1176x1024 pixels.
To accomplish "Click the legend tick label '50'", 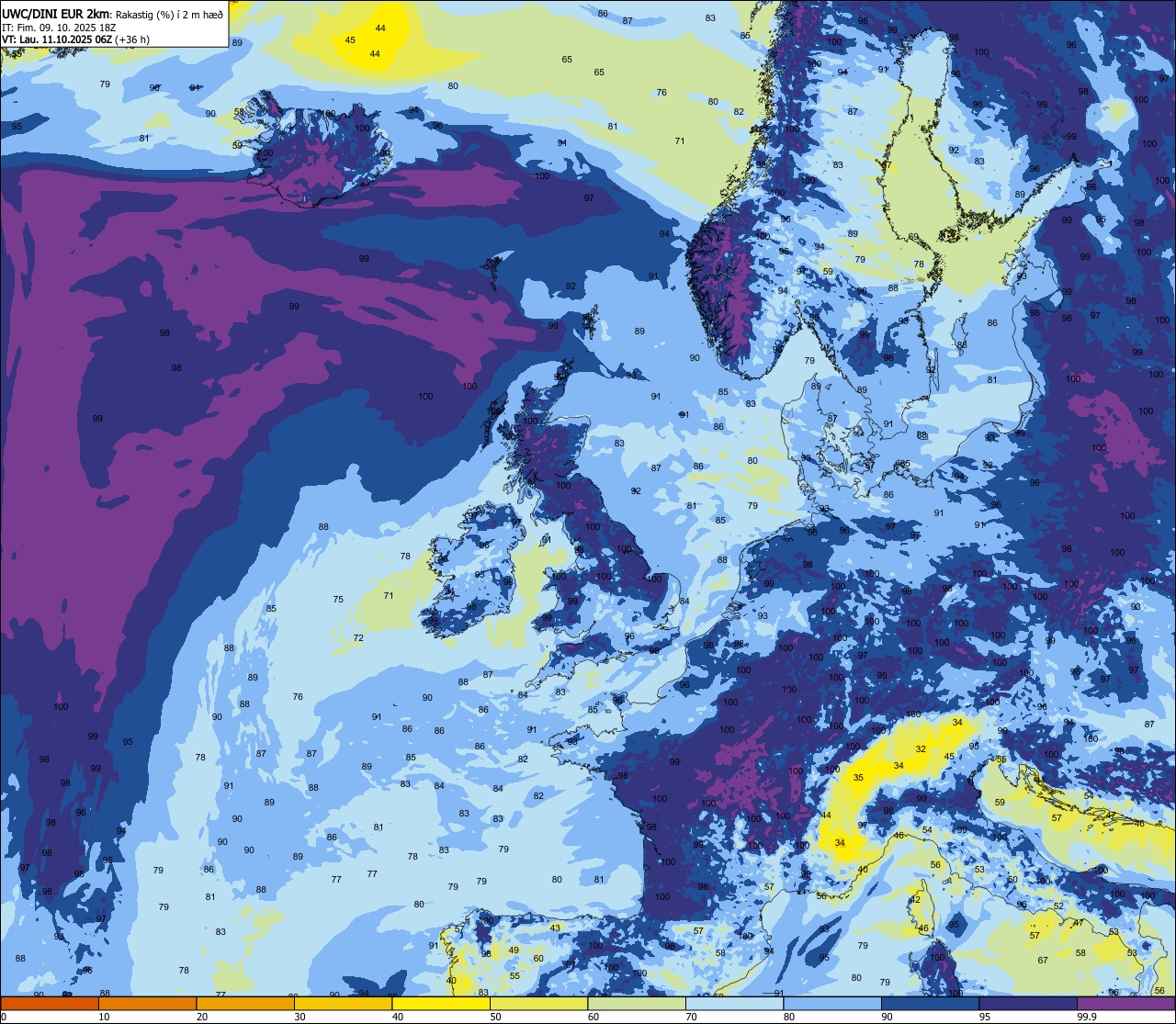I will click(495, 1017).
